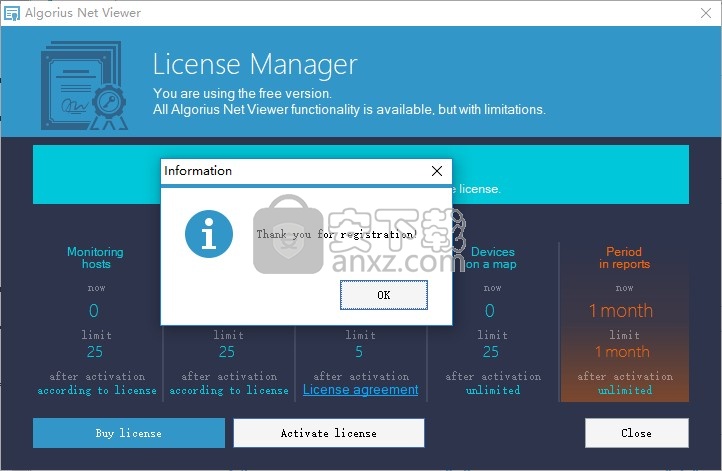
Task: Close the Information dialog with X
Action: [437, 171]
